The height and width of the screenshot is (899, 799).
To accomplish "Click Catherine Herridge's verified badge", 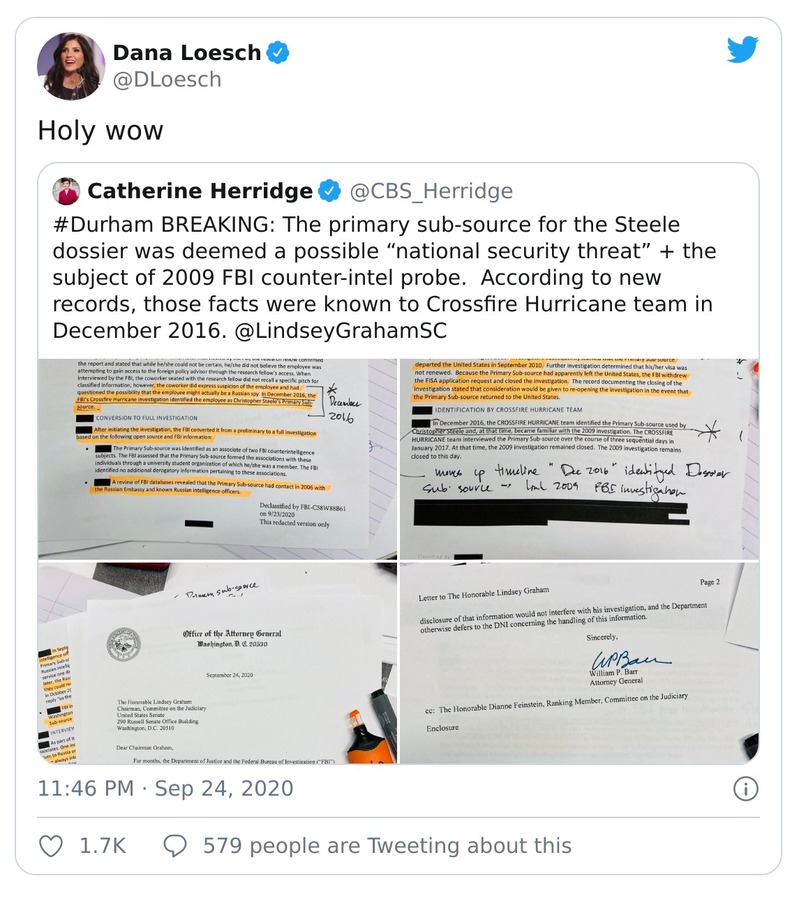I will [x=330, y=191].
